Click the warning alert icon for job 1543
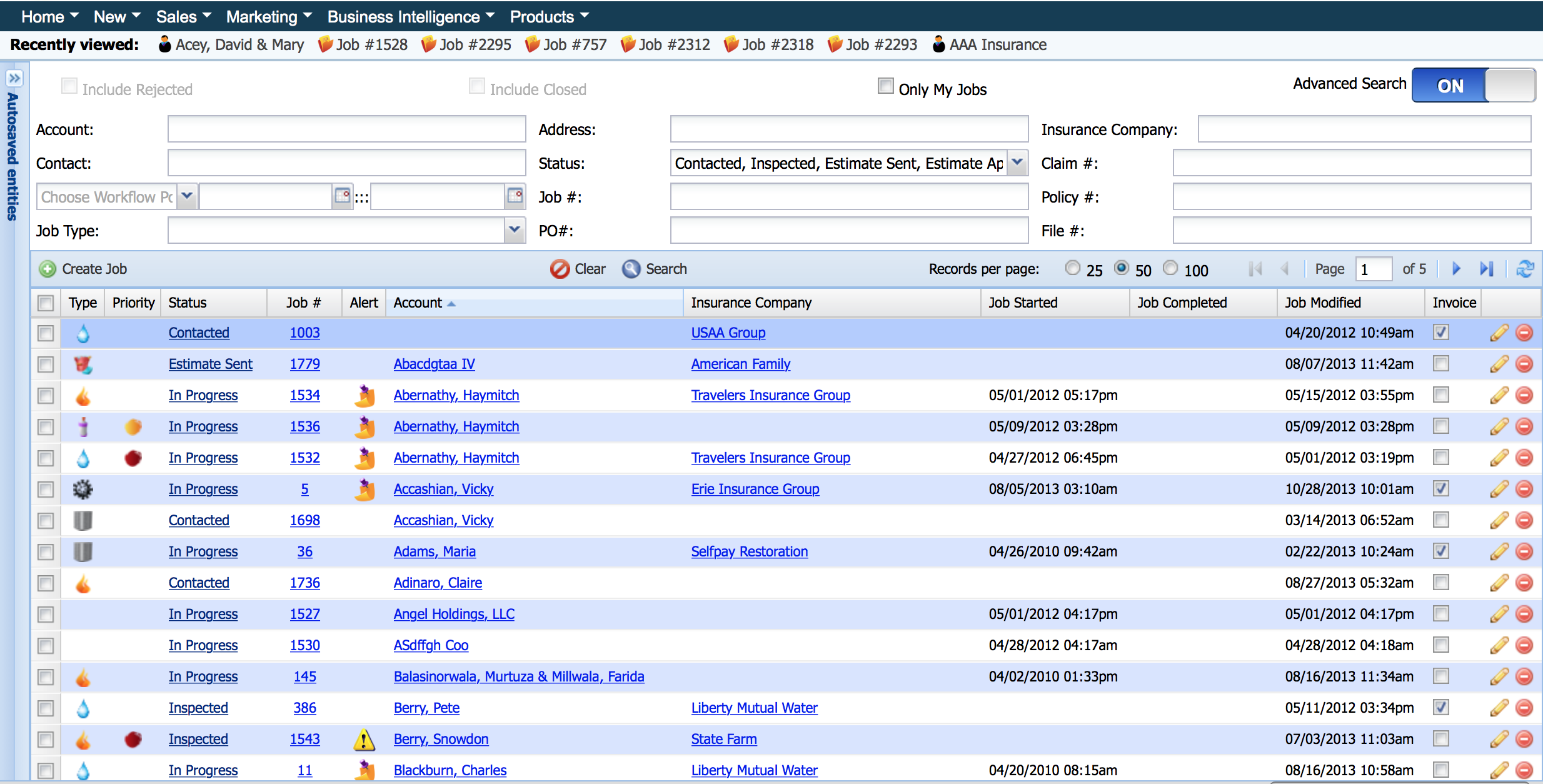This screenshot has width=1543, height=784. click(364, 739)
